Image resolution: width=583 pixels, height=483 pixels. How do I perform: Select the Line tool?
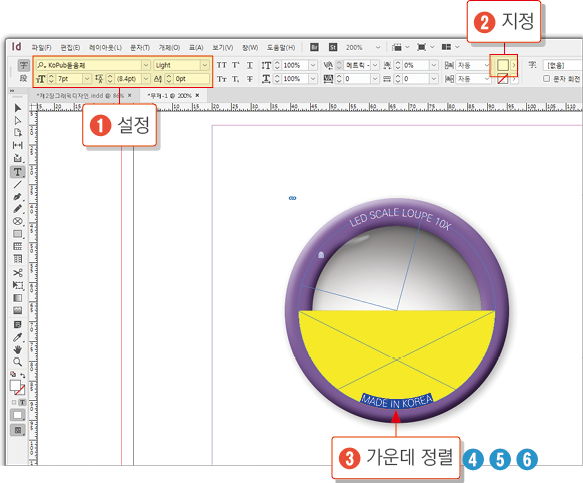[17, 184]
